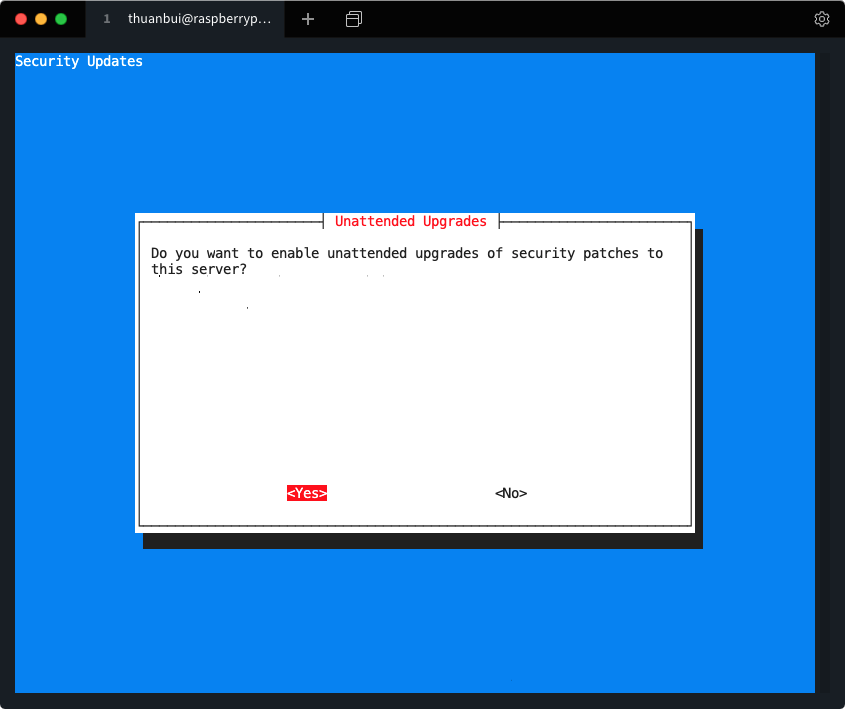Open a new terminal tab with plus icon
Screen dimensions: 845x709
pos(308,19)
